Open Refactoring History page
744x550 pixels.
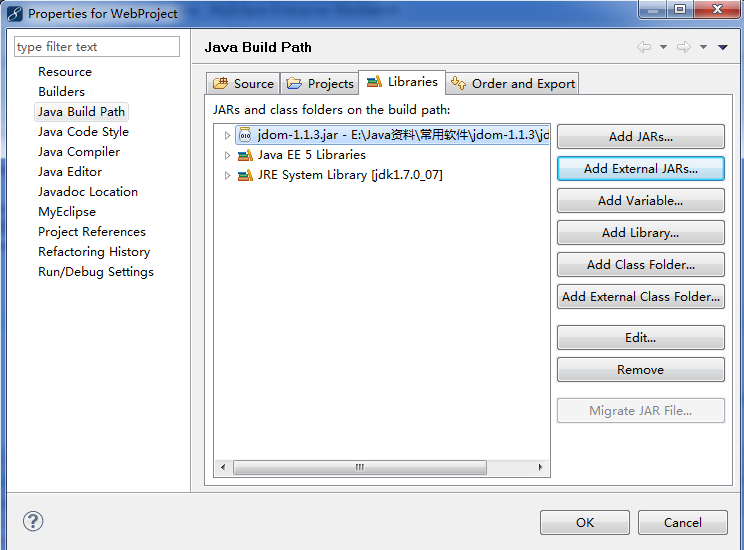(94, 252)
